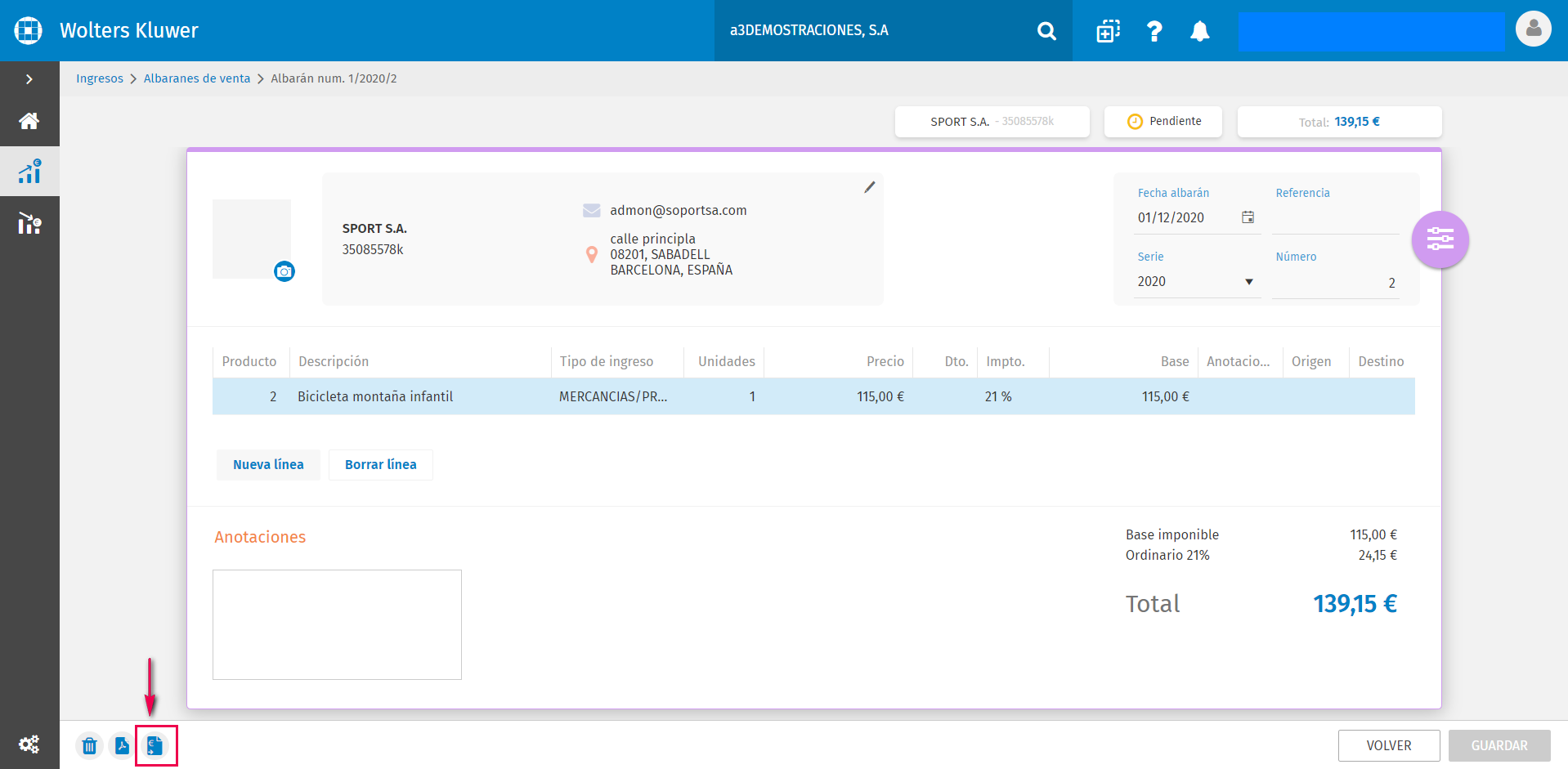Open the purple options sliders button
This screenshot has height=769, width=1568.
coord(1440,239)
